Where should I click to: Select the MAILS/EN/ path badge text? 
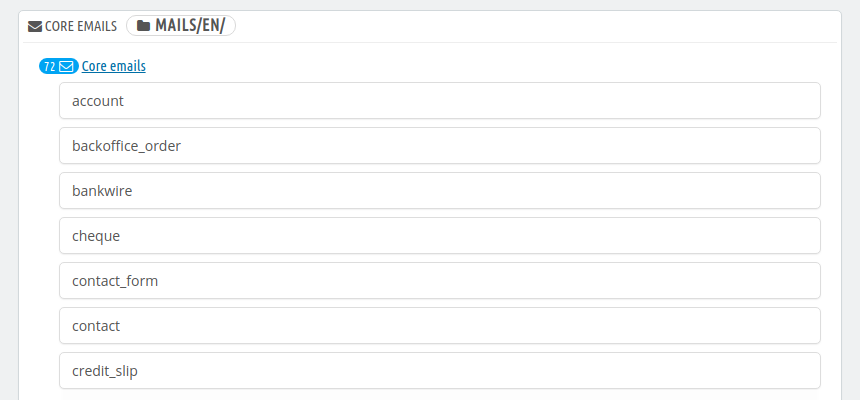point(190,26)
